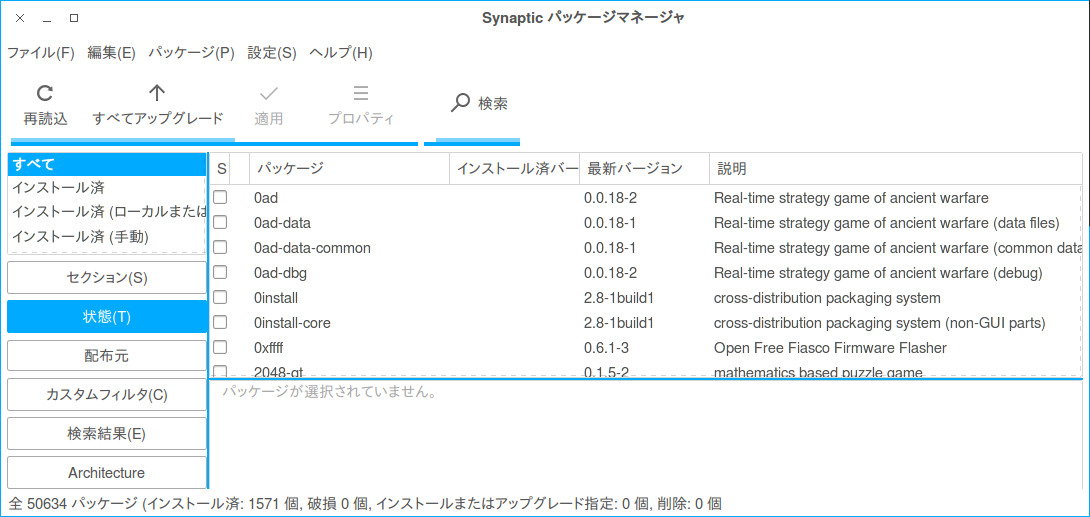This screenshot has width=1090, height=517.
Task: Switch to セクション(S) filter view
Action: [x=107, y=278]
